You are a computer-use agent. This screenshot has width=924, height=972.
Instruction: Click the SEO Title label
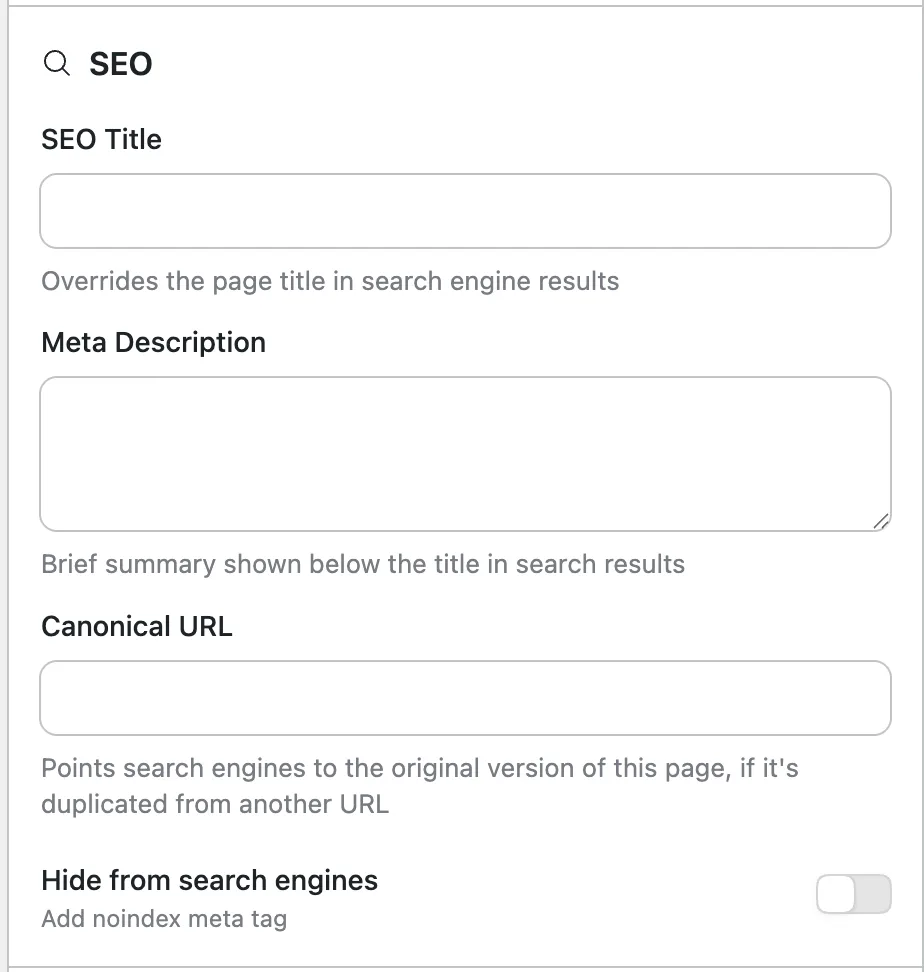point(100,140)
